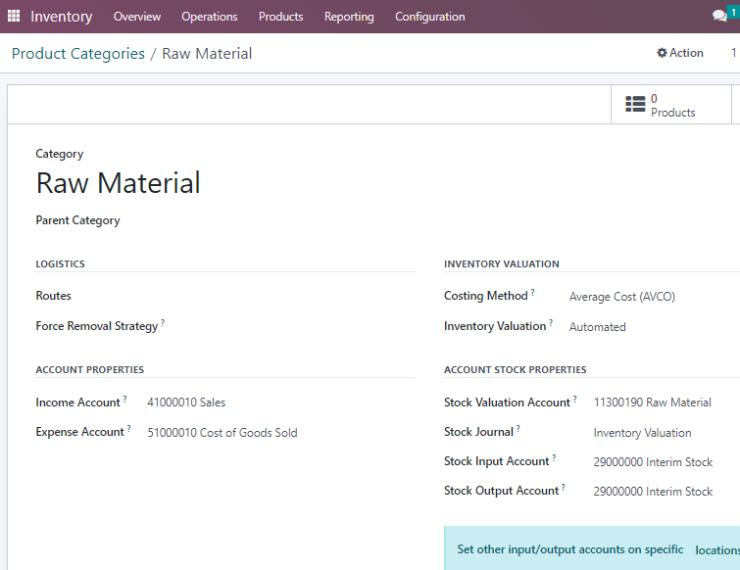
Task: Click the LOGISTICS section heading
Action: coord(60,264)
